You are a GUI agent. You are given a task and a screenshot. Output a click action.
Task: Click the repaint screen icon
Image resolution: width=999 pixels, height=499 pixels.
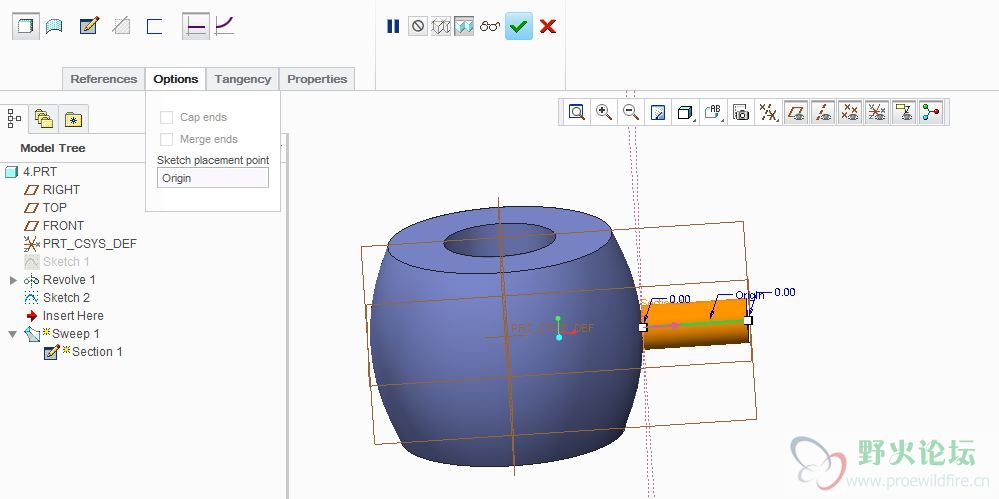click(658, 113)
